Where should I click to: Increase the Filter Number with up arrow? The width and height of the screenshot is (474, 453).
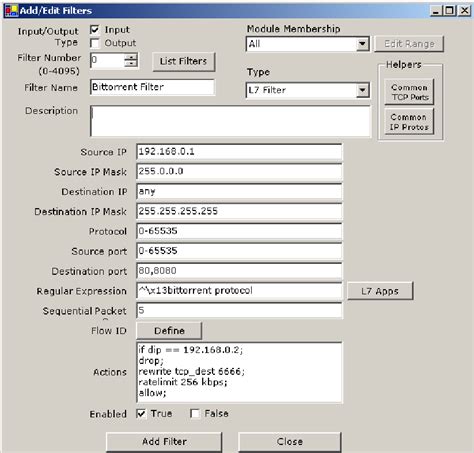[131, 57]
